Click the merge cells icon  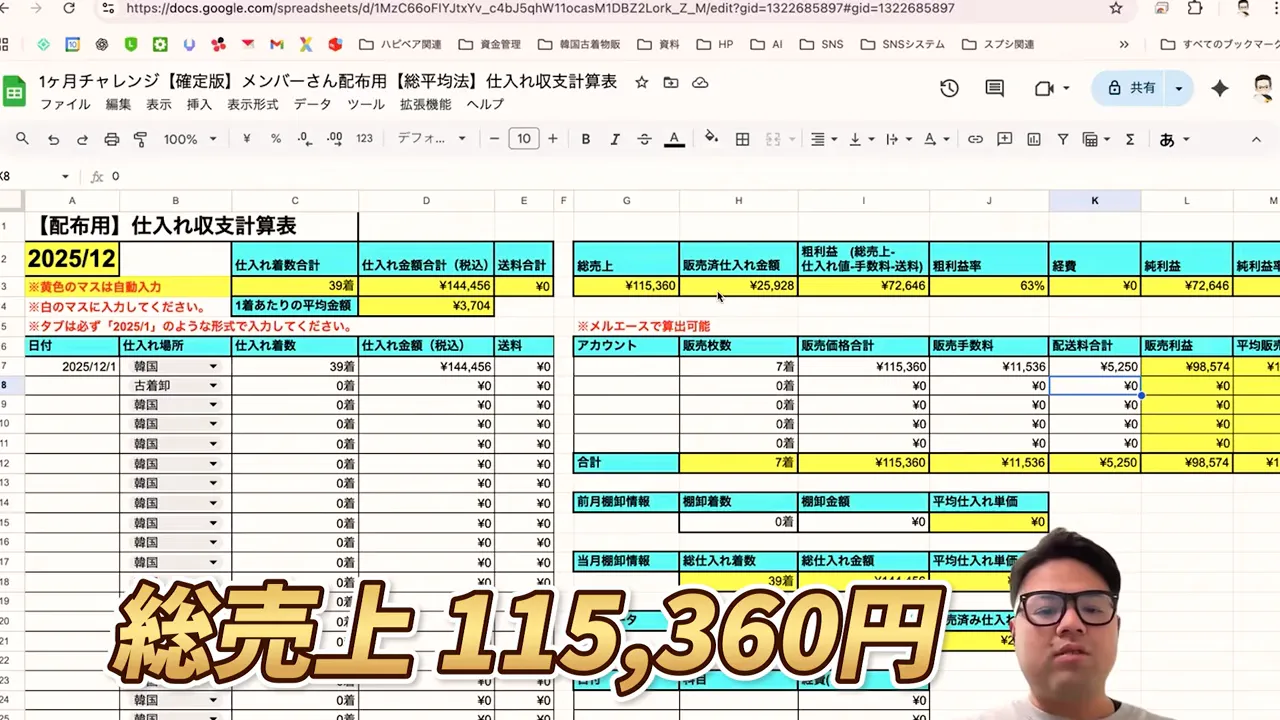772,139
